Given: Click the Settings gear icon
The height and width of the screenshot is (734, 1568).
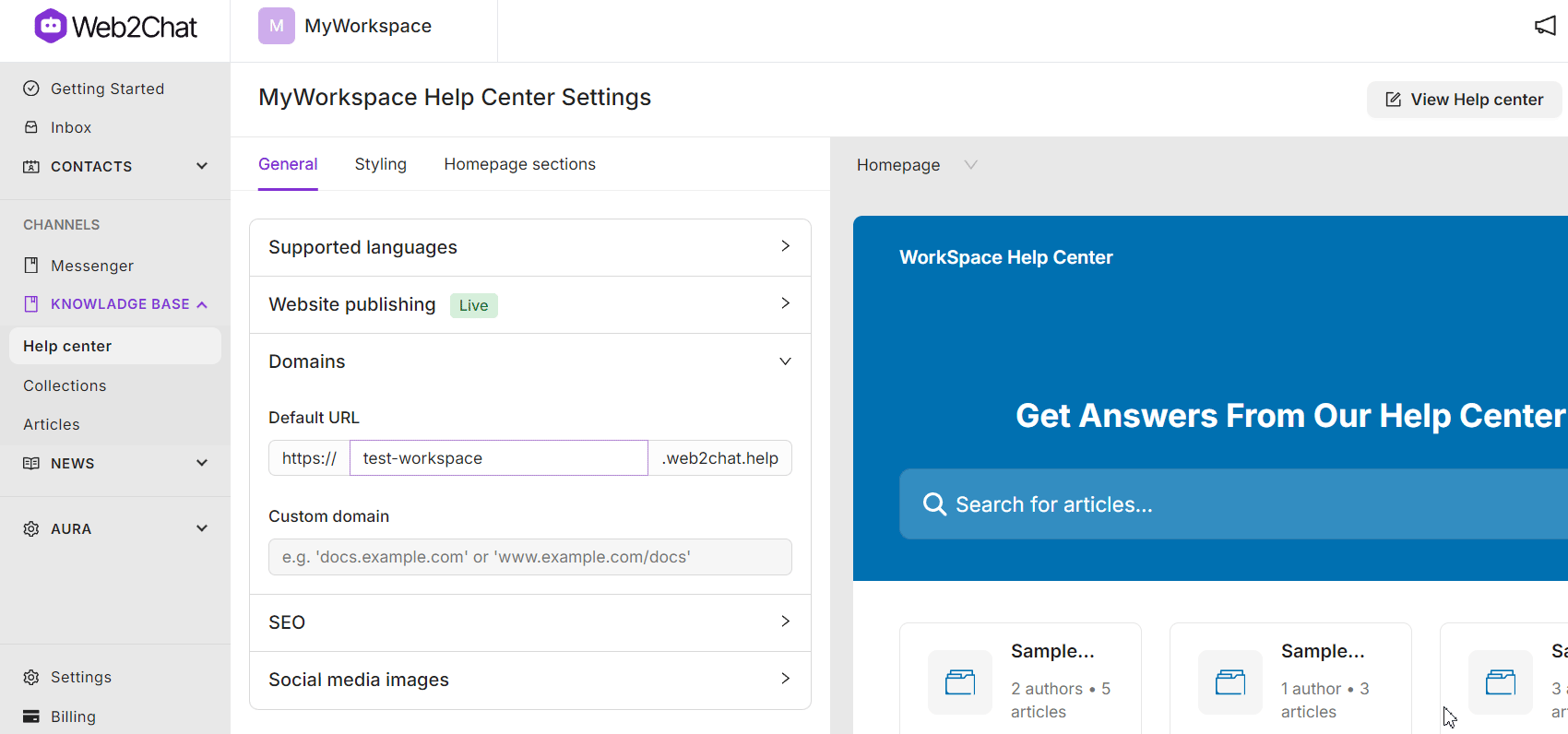Looking at the screenshot, I should pos(31,678).
